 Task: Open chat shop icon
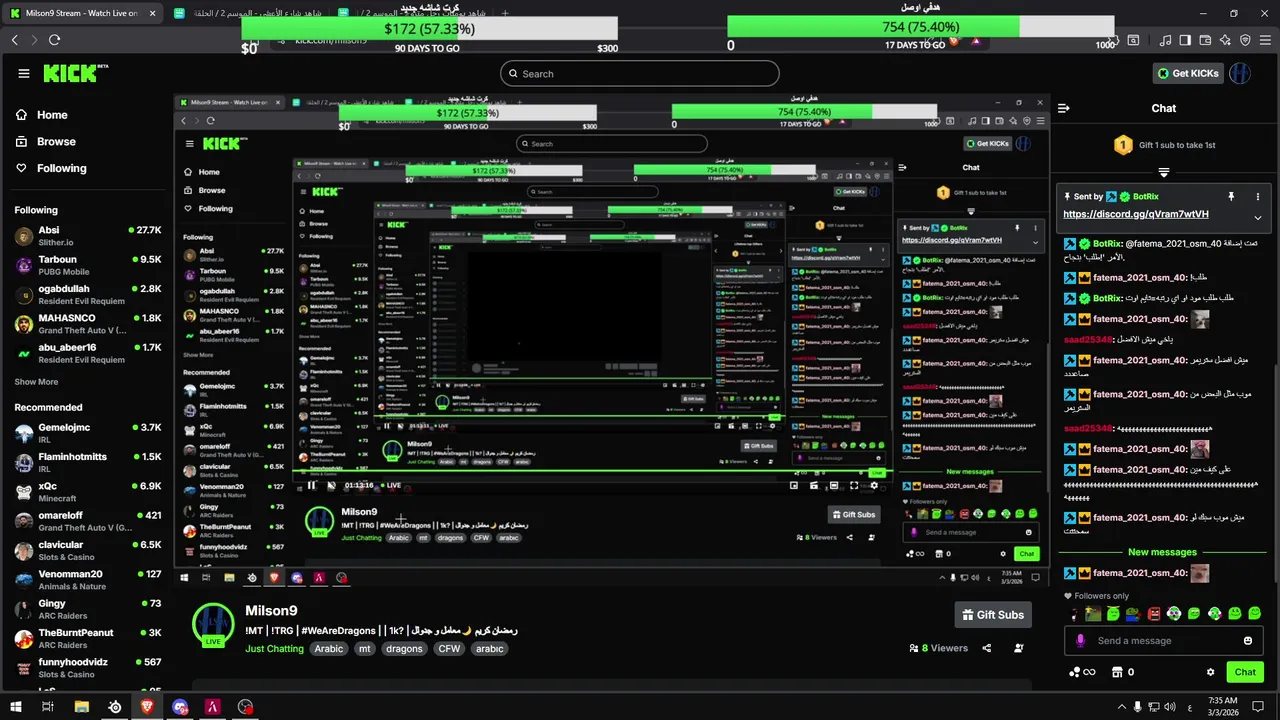coord(1116,672)
